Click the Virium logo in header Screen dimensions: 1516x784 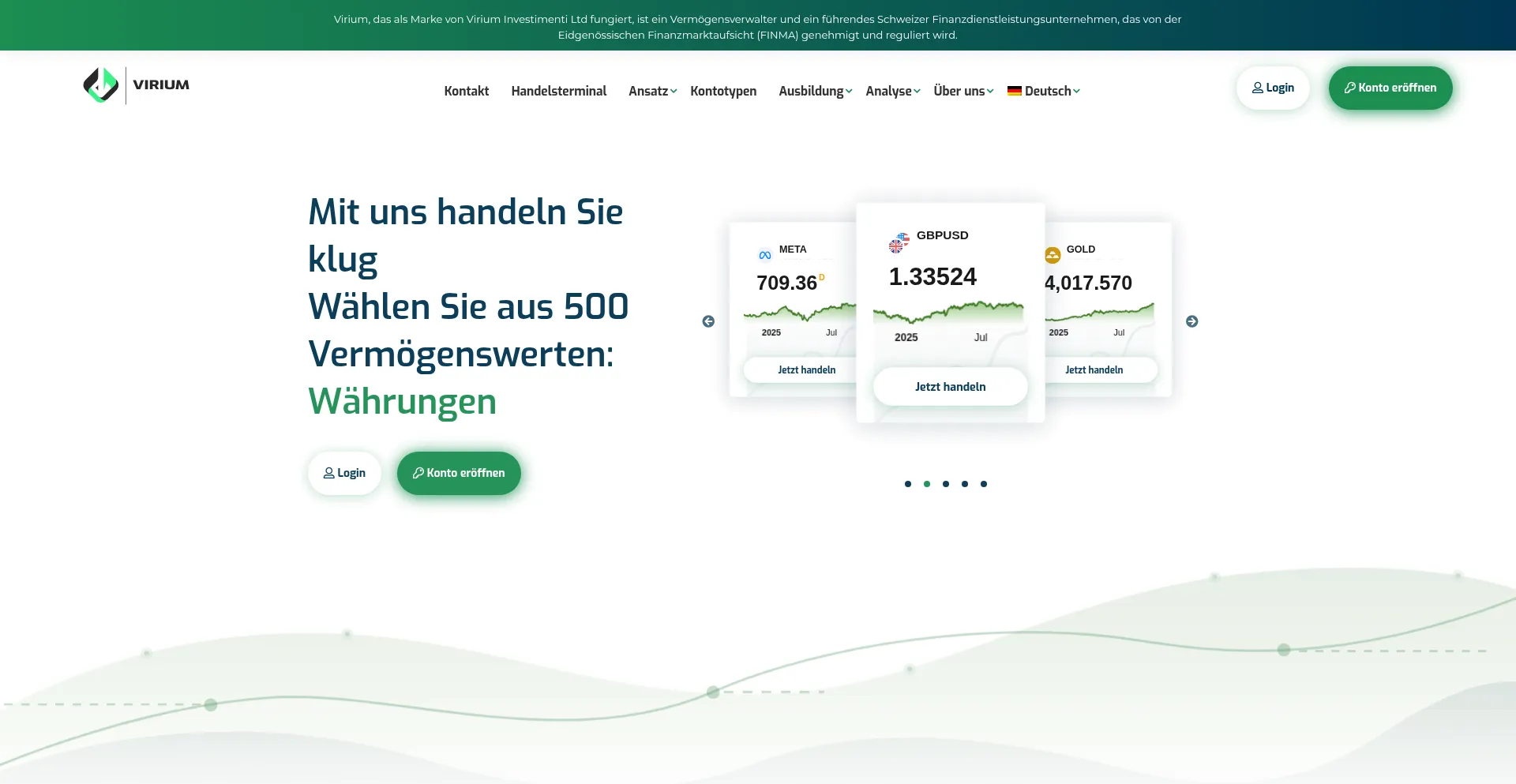click(x=136, y=85)
